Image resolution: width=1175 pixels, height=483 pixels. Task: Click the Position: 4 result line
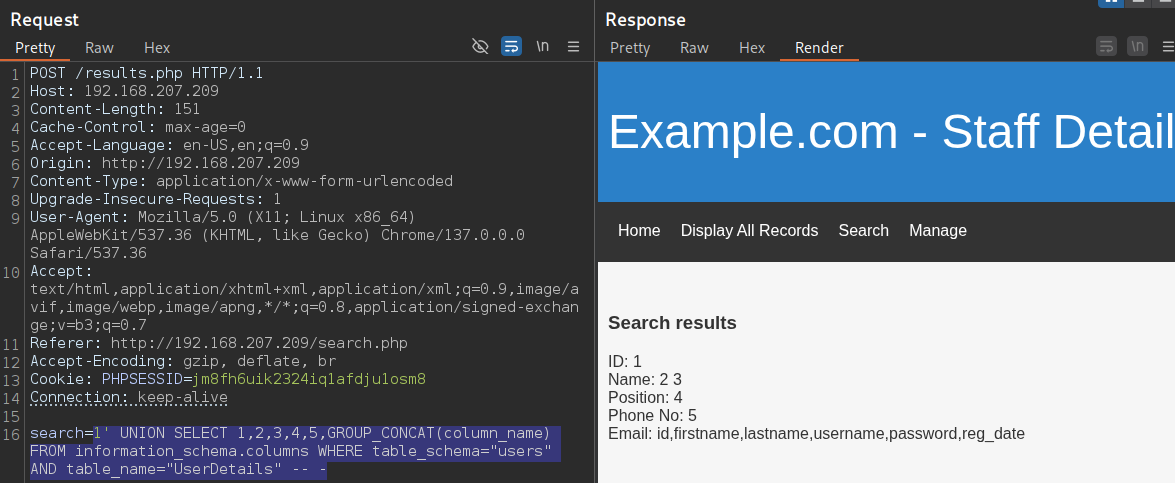pos(645,398)
